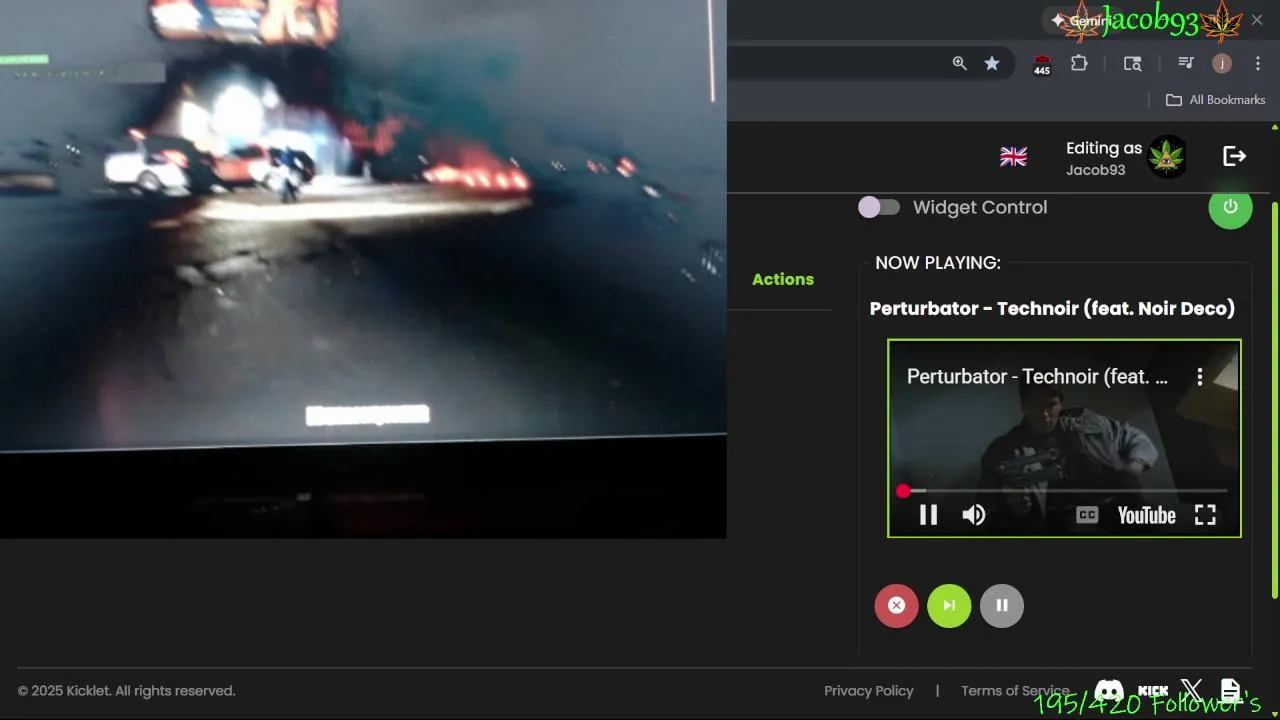Click the zoom magnifier icon in address bar
The height and width of the screenshot is (720, 1280).
(x=959, y=63)
